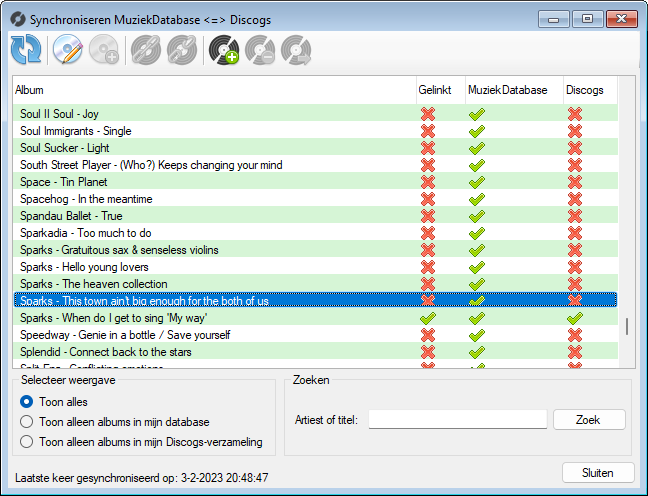Click the Zoek button
The height and width of the screenshot is (496, 648).
point(589,420)
